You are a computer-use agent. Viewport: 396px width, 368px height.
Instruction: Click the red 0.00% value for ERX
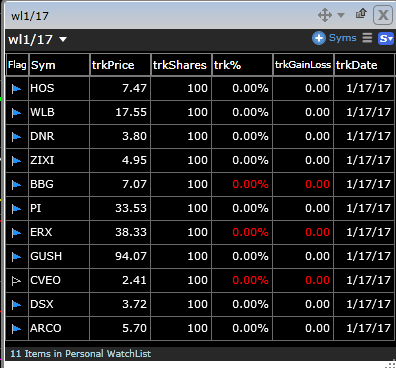(x=250, y=232)
